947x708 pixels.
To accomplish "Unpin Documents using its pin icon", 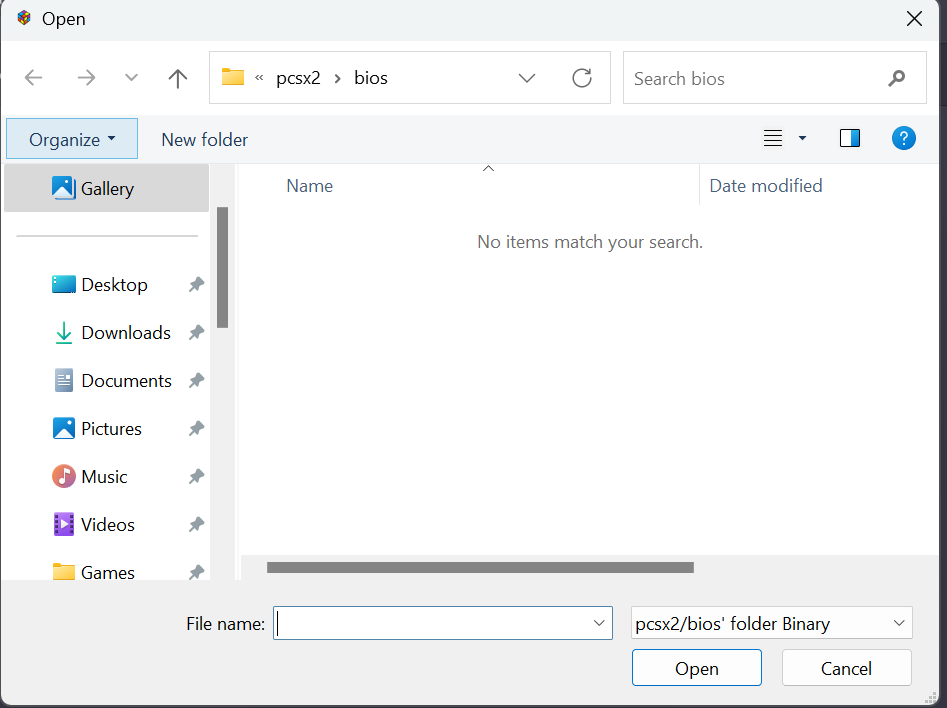I will (x=196, y=381).
